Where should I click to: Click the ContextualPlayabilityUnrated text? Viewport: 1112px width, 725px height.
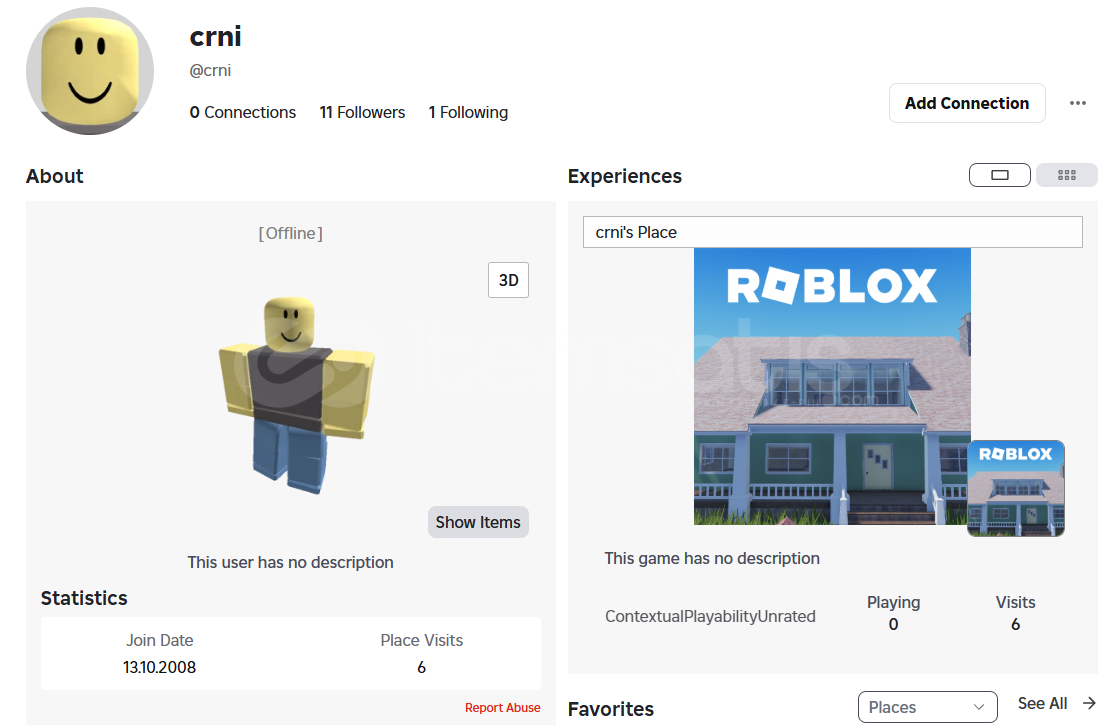[x=710, y=616]
